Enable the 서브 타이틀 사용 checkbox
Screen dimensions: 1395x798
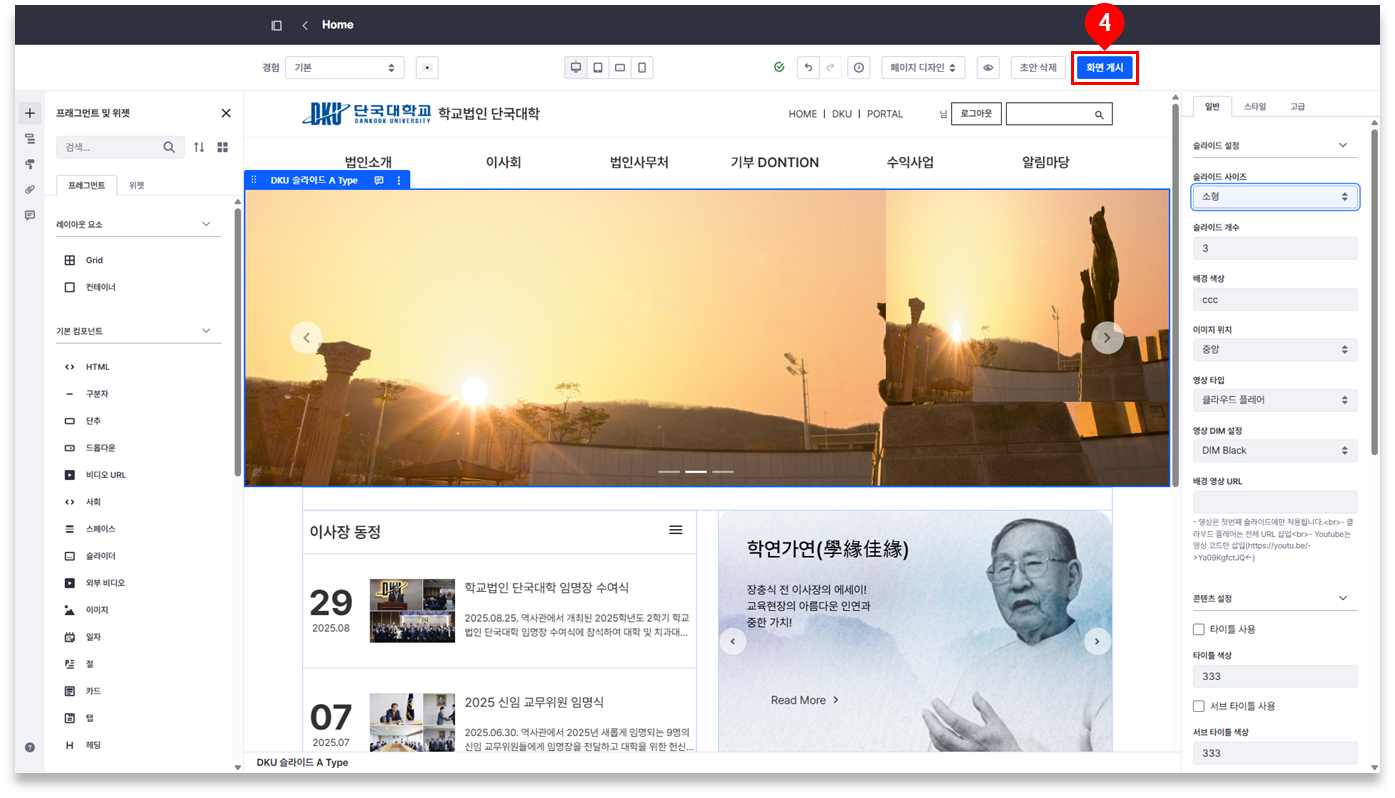pyautogui.click(x=1198, y=706)
